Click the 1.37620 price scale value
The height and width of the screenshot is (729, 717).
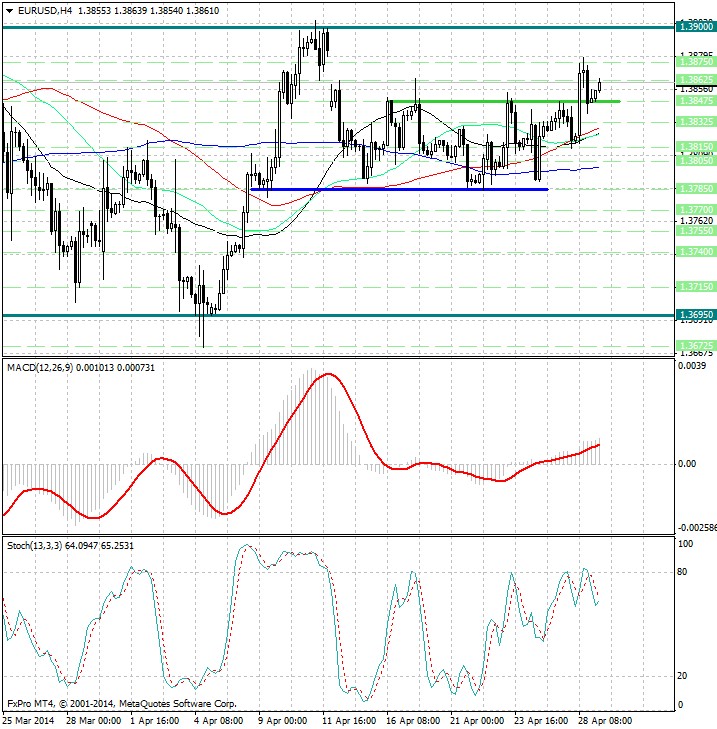tap(696, 220)
